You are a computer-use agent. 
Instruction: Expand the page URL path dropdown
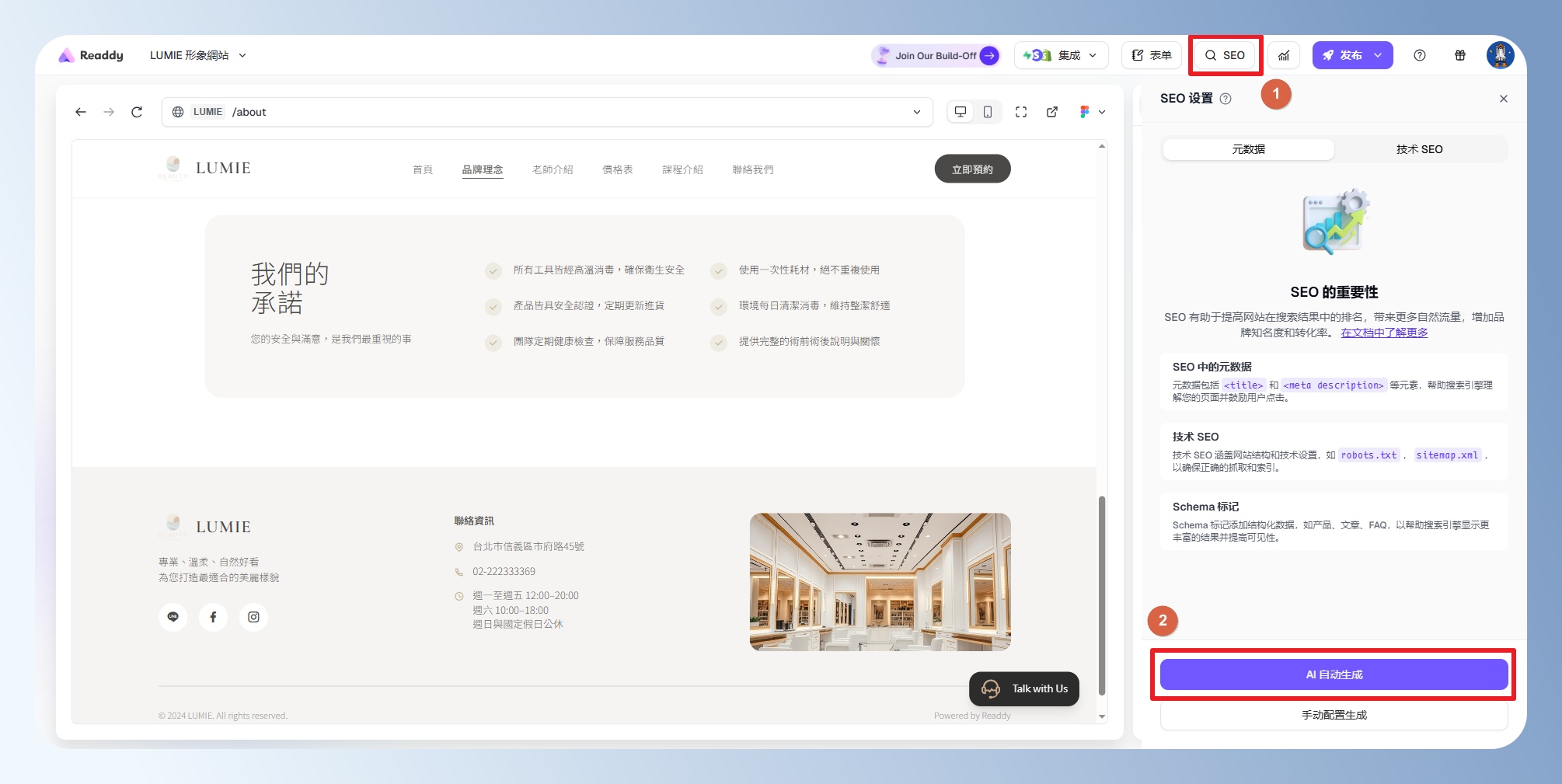coord(917,112)
